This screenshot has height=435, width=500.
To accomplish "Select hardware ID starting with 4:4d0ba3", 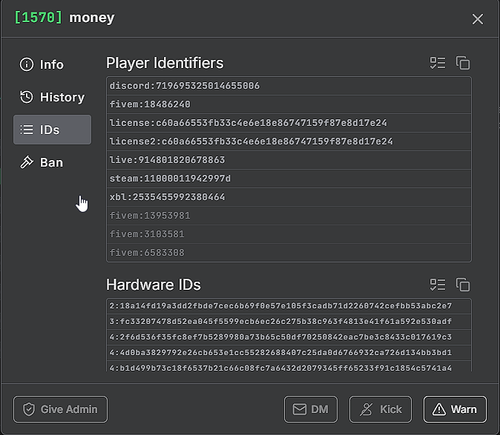I will point(289,352).
